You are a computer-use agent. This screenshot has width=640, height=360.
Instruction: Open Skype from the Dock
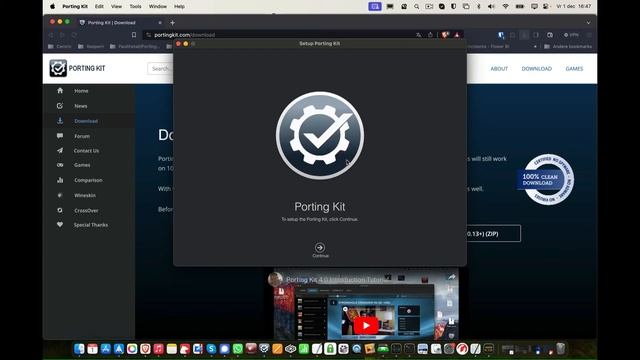(x=211, y=349)
